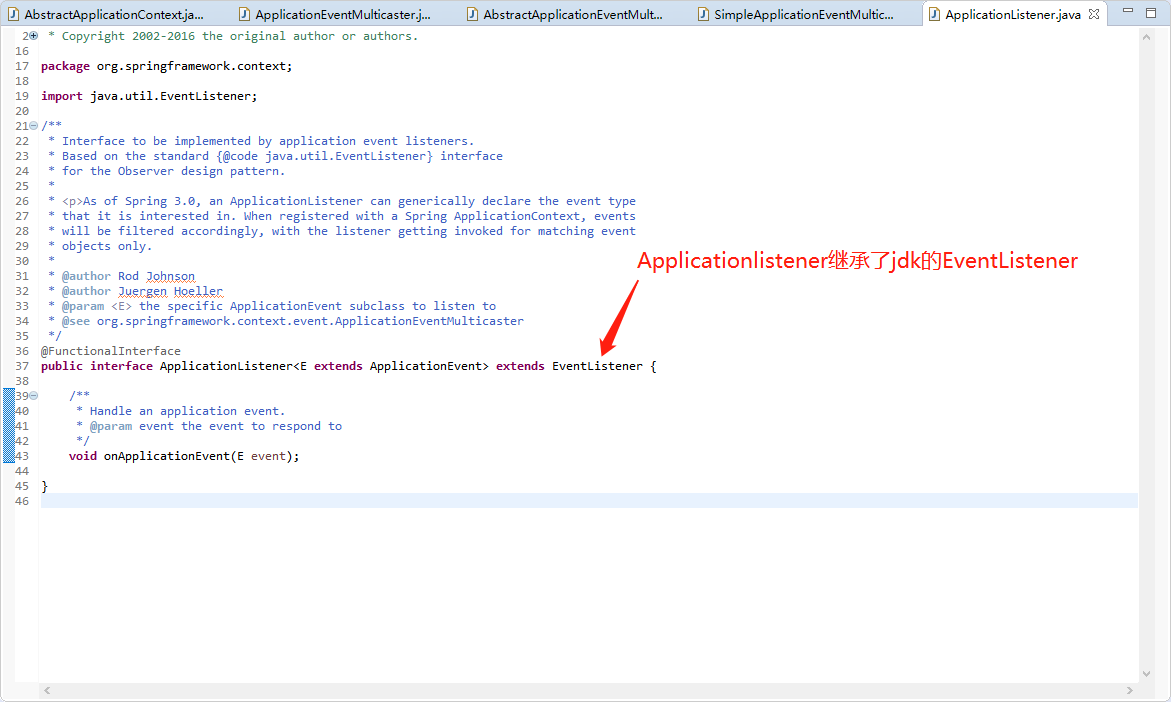Open the ApplicationEventMulticaster.j tab
Screen dimensions: 1171x702
coord(330,14)
